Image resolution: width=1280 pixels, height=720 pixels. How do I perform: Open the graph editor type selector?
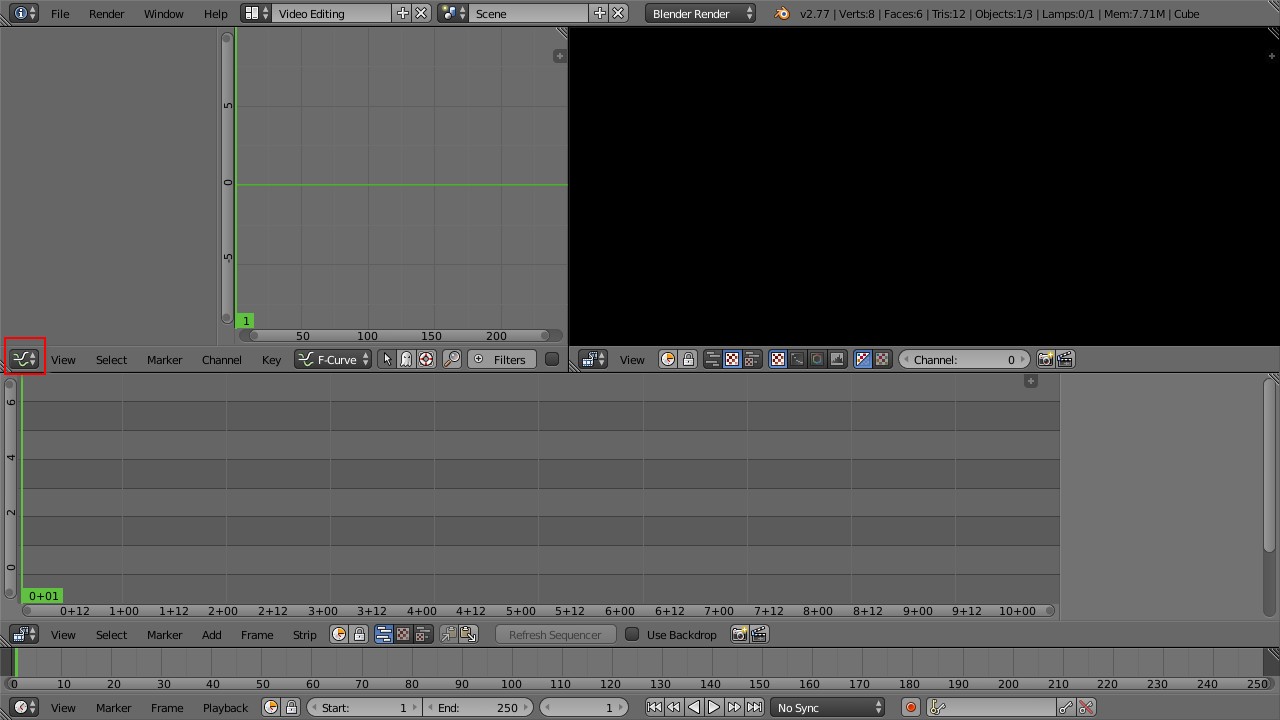click(24, 359)
